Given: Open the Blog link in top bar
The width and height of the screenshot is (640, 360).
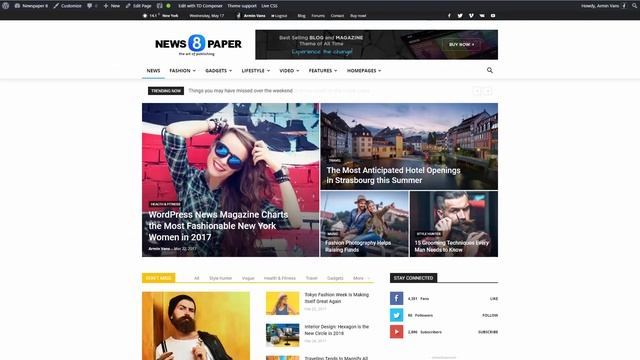Looking at the screenshot, I should (x=302, y=16).
